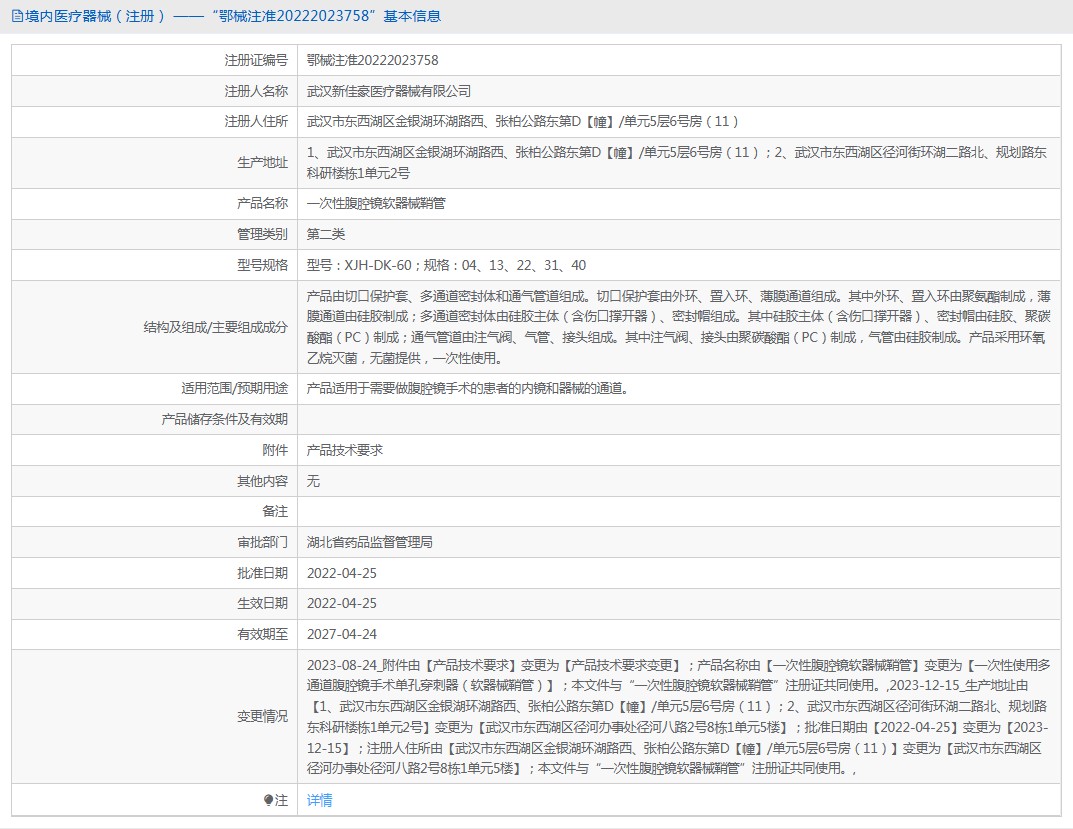Click the 注册人住所 address value

[x=522, y=122]
